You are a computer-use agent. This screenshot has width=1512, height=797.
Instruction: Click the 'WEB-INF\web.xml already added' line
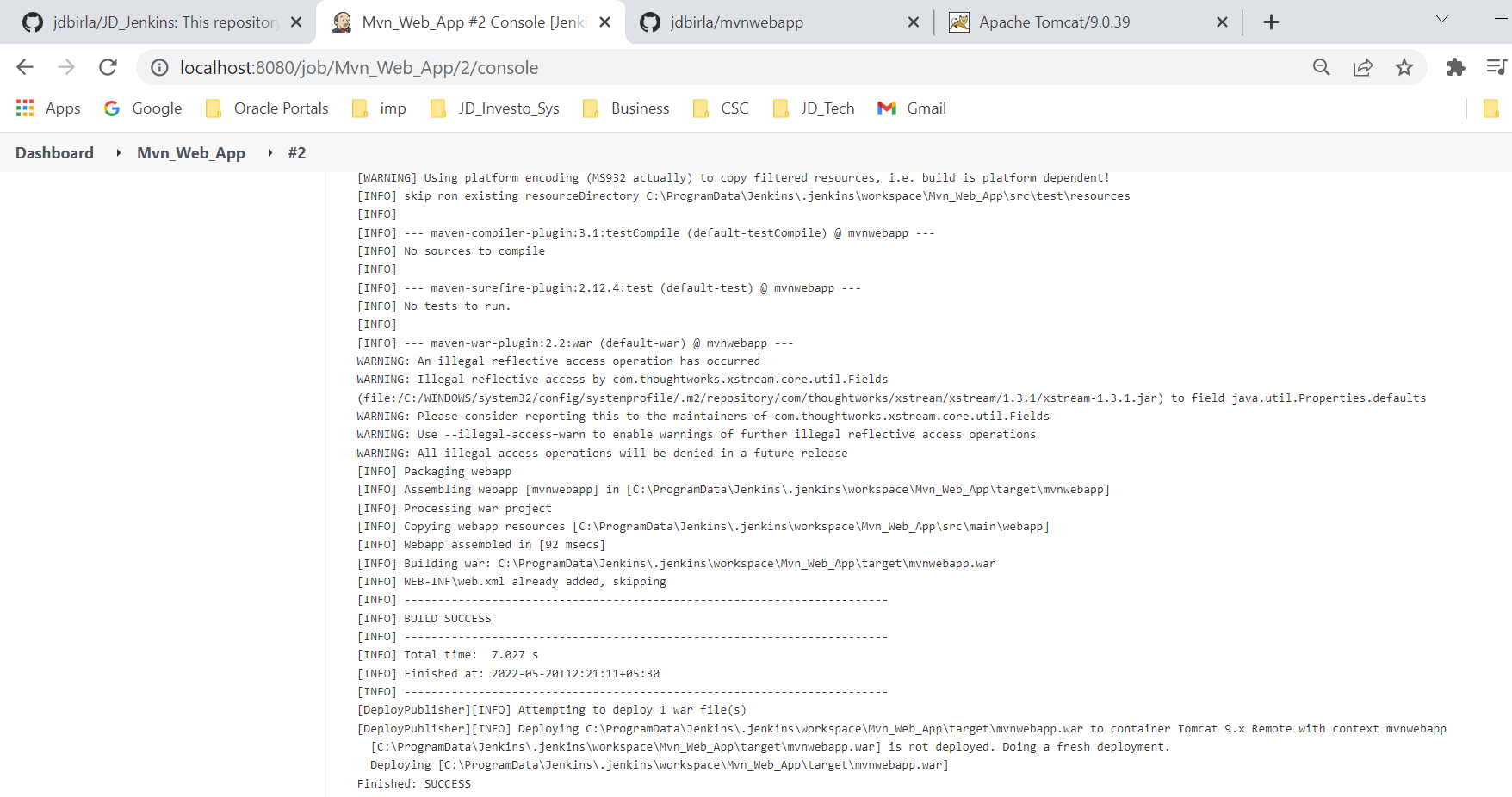(511, 582)
